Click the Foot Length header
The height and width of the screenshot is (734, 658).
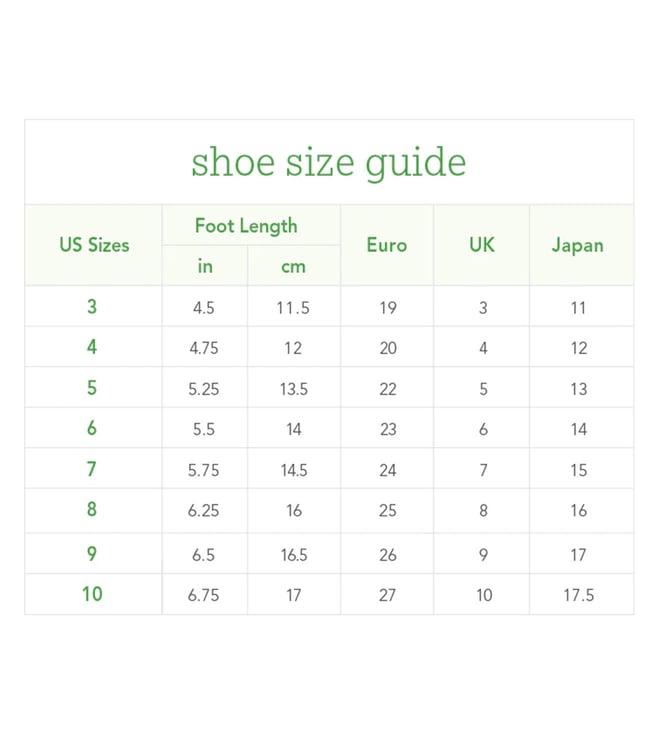point(246,226)
